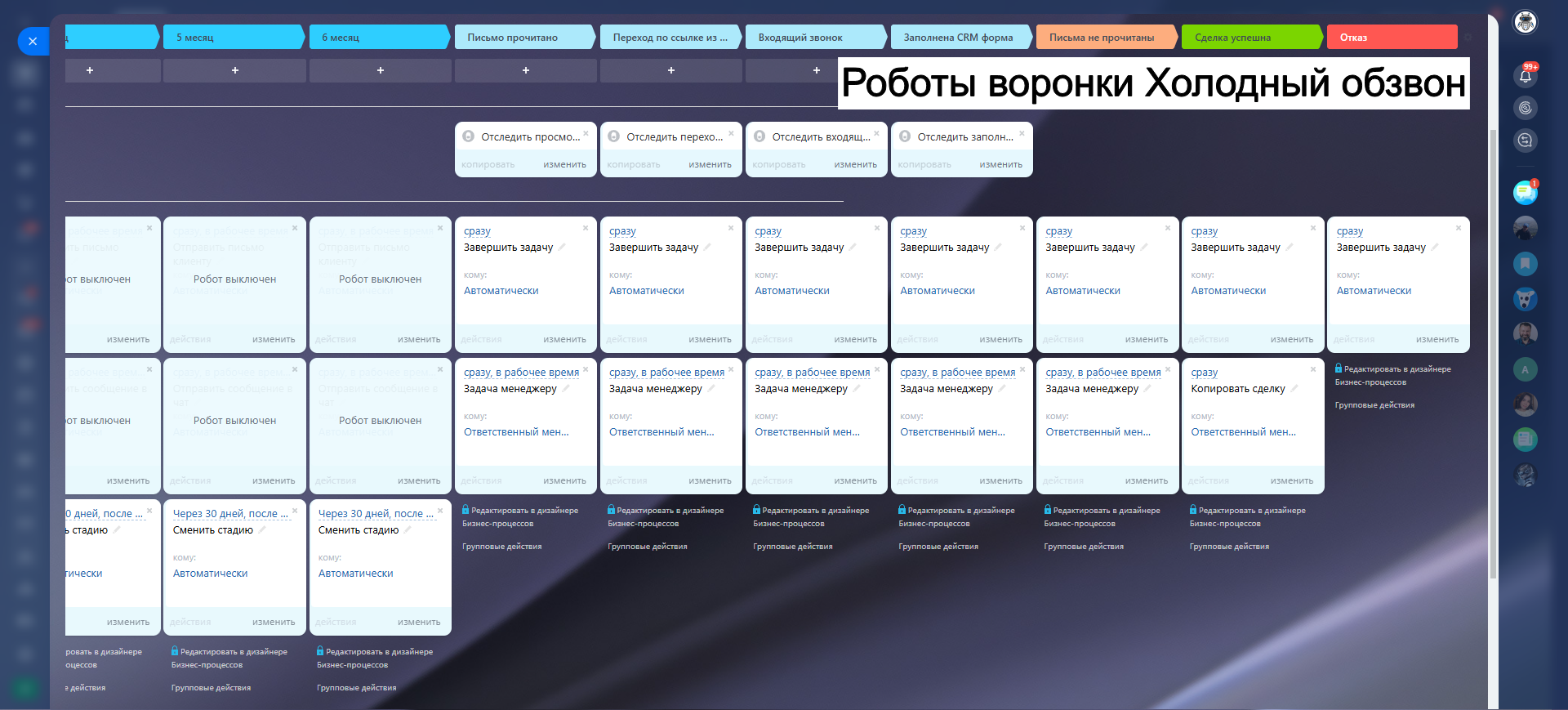Open the Отследить входящ... trigger eye icon
This screenshot has width=1568, height=710.
tap(759, 136)
